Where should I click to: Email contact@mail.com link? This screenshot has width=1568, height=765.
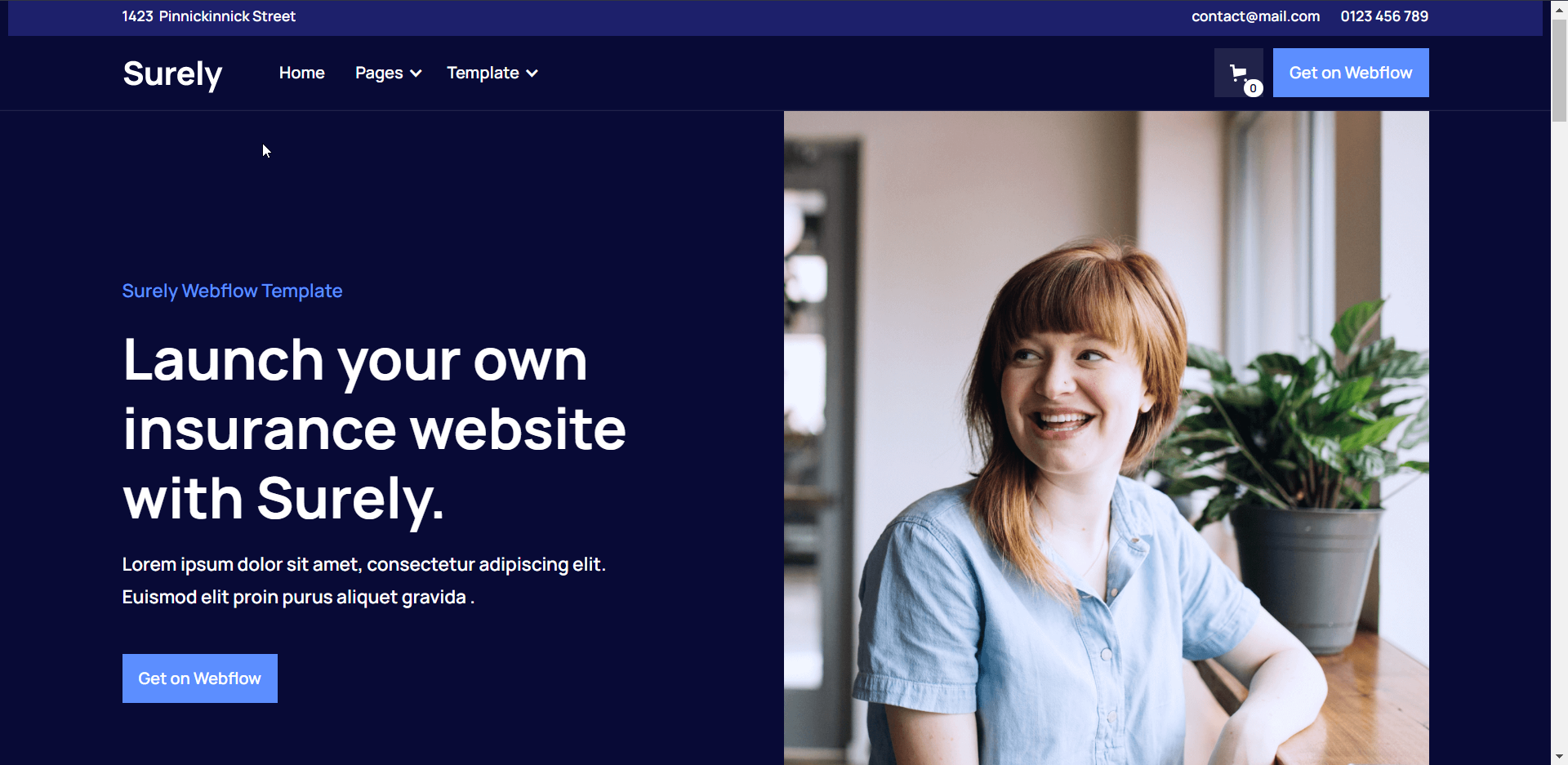pos(1255,16)
